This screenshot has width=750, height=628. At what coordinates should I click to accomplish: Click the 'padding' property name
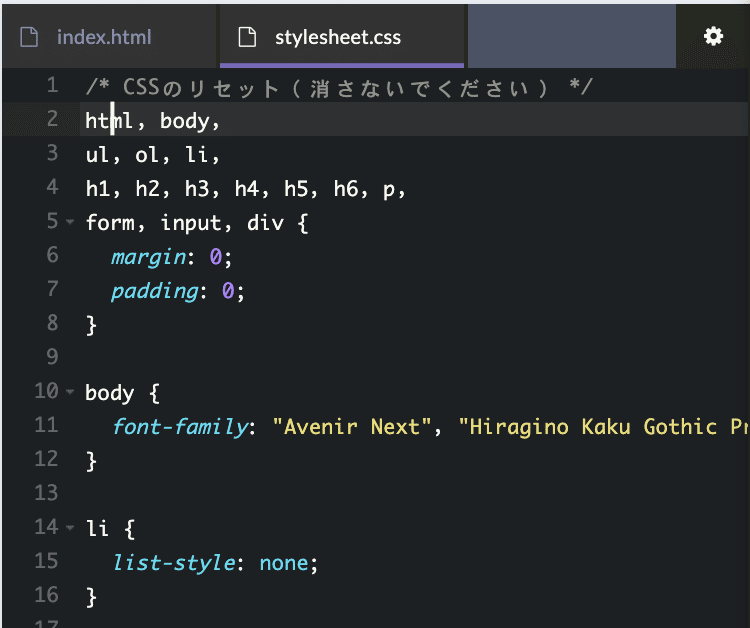tap(154, 292)
